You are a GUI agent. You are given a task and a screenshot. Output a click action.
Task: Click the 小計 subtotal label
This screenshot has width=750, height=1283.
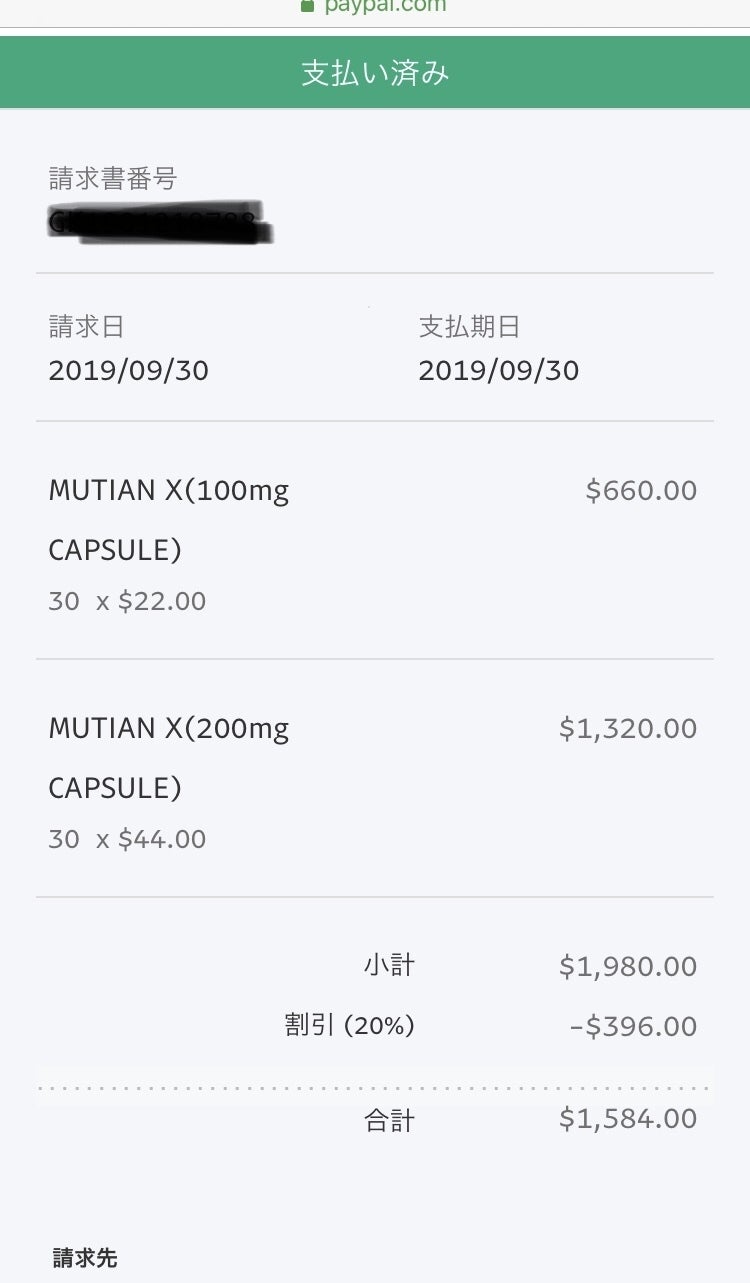point(389,966)
